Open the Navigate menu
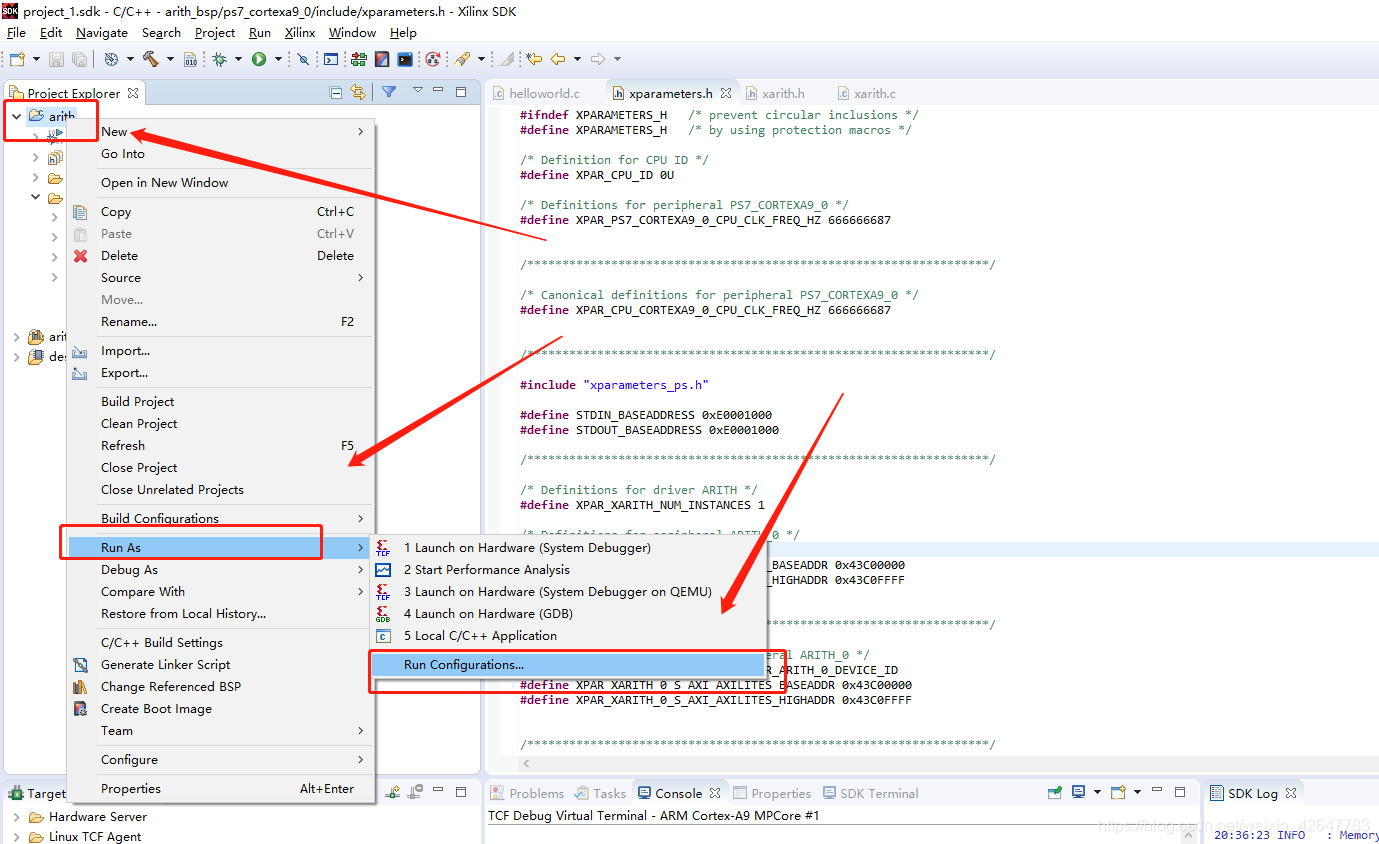The width and height of the screenshot is (1379, 844). pyautogui.click(x=102, y=33)
